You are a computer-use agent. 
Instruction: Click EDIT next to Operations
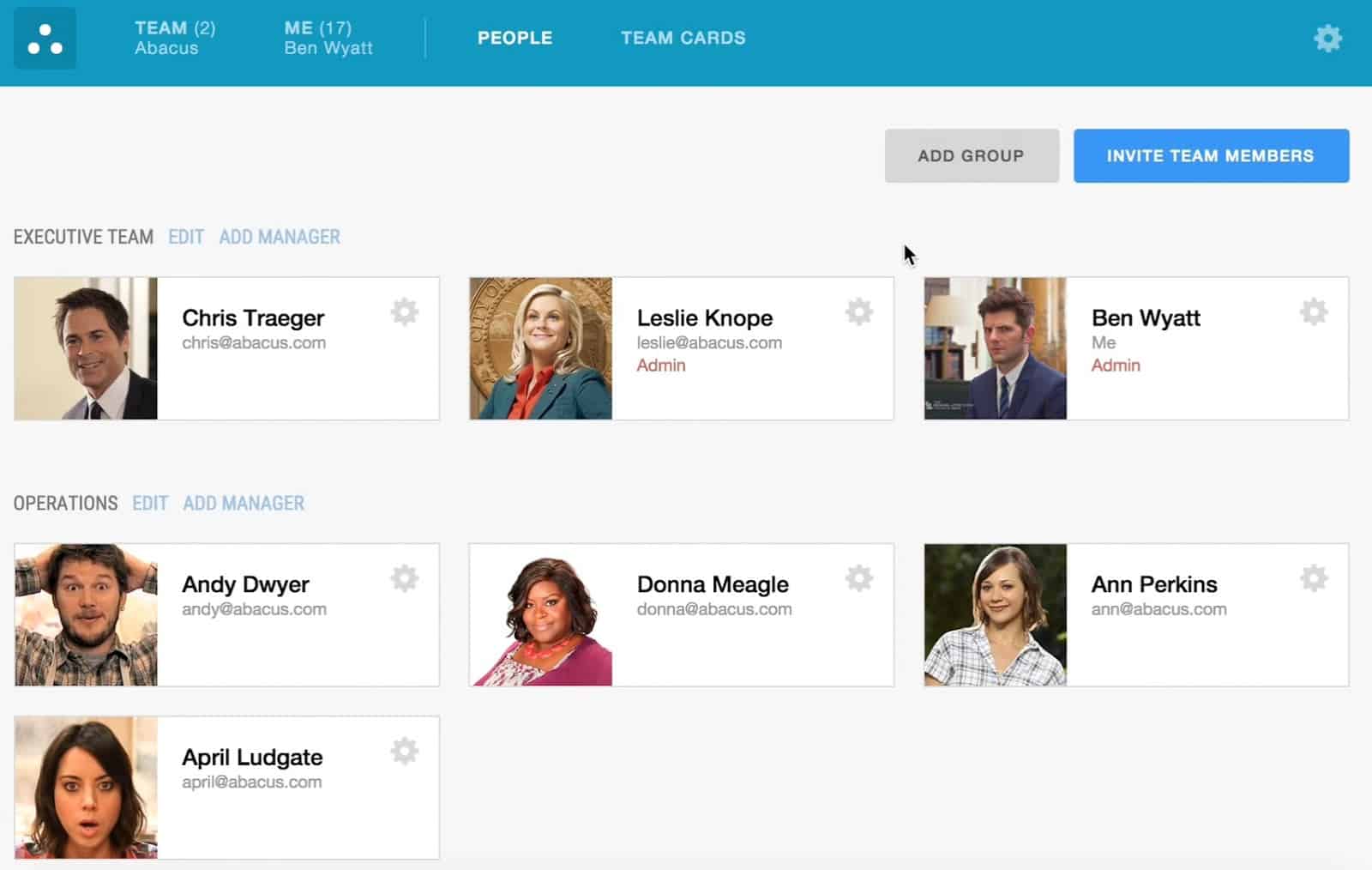pos(150,503)
